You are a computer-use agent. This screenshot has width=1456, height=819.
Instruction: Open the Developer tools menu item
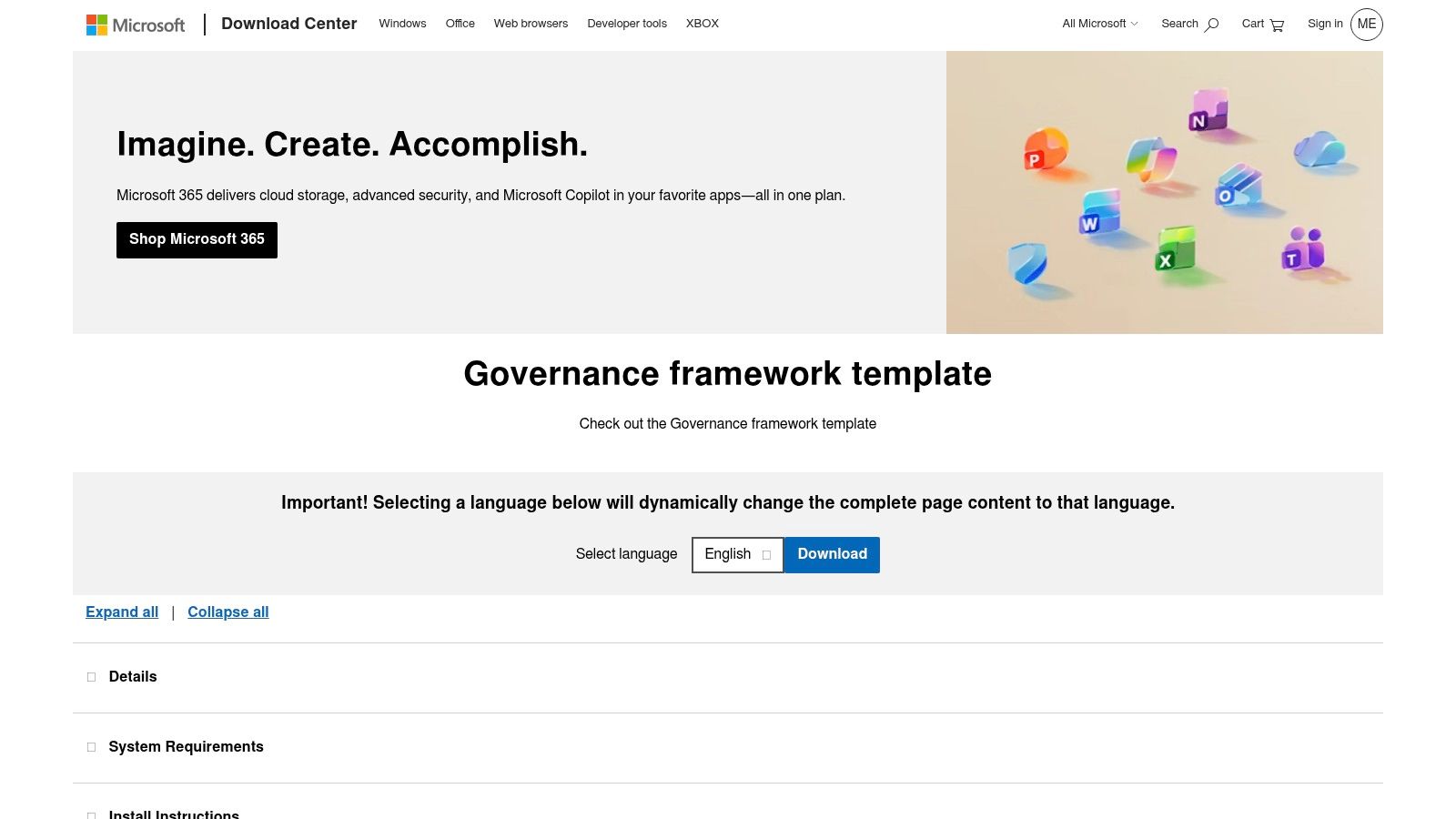point(627,25)
